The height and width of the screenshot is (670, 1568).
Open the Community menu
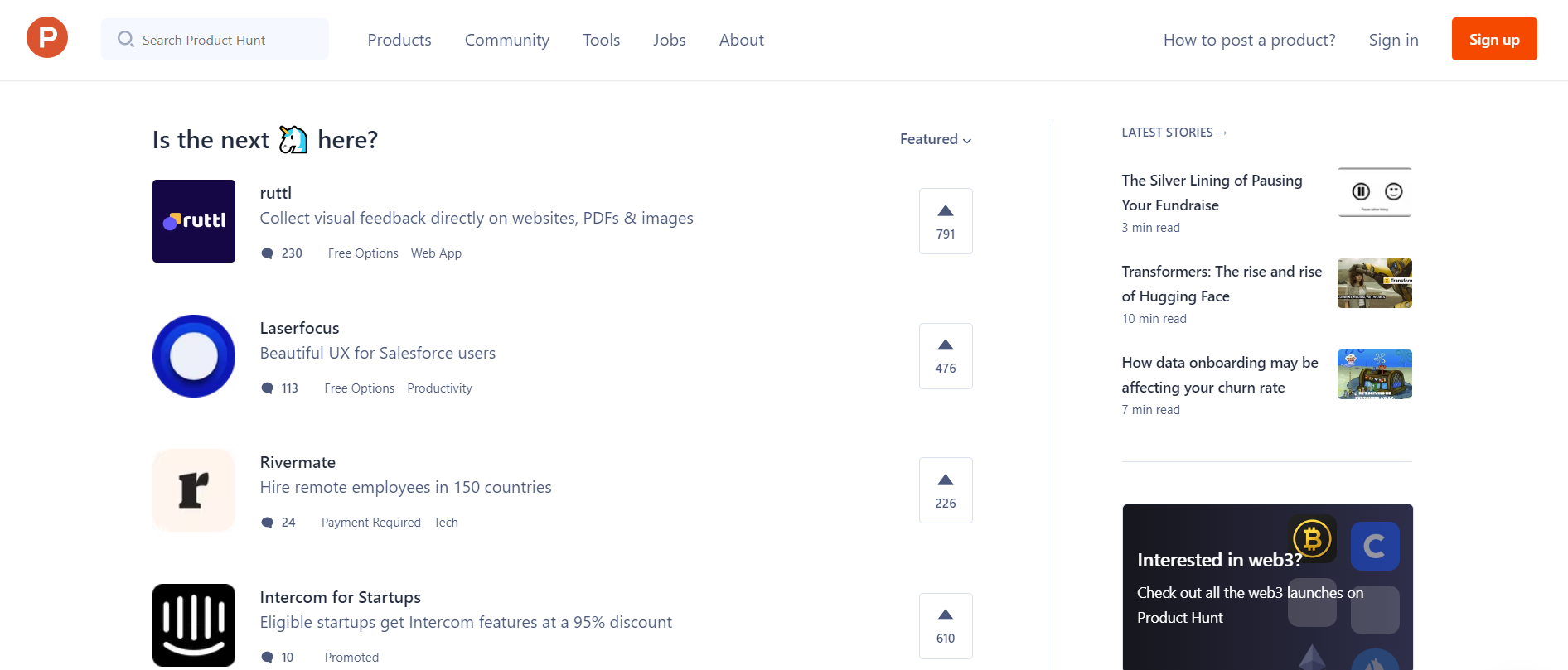coord(506,39)
